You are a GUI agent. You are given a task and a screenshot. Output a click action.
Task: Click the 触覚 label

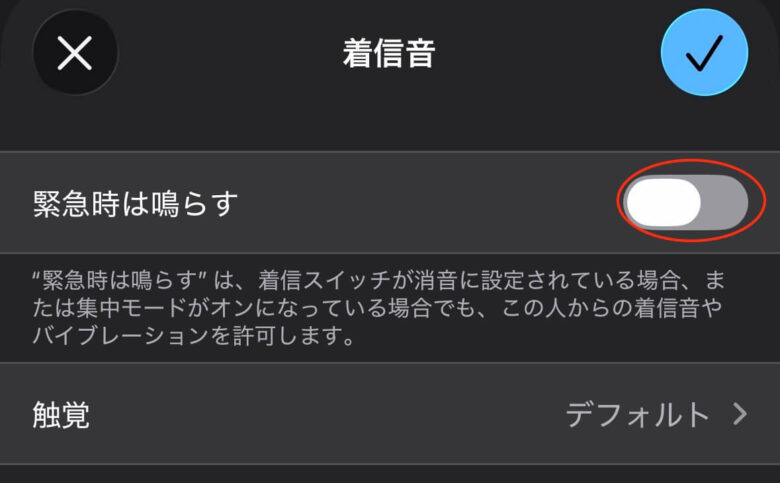click(x=61, y=415)
